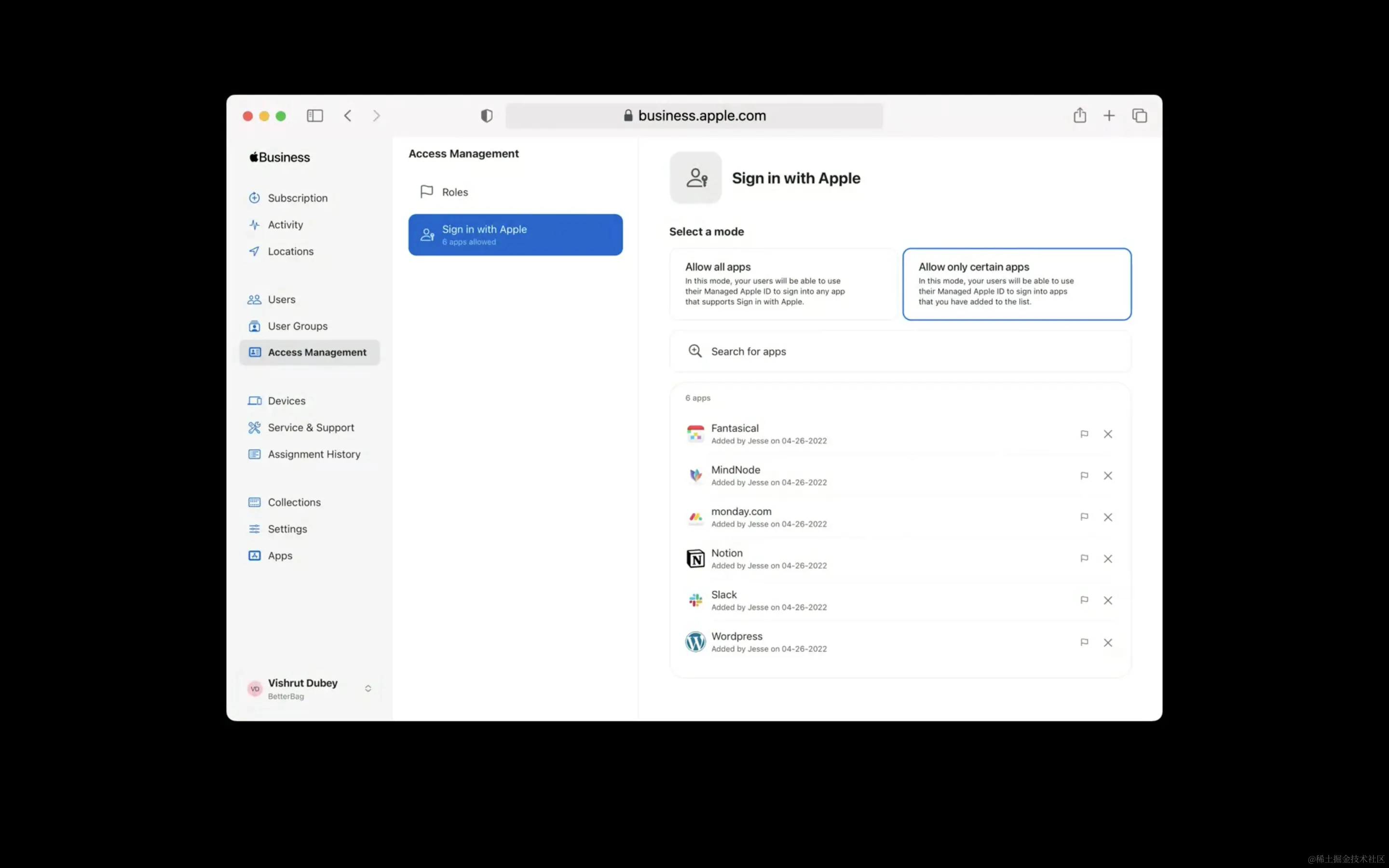Show tab overview icon
Viewport: 1389px width, 868px height.
1139,116
